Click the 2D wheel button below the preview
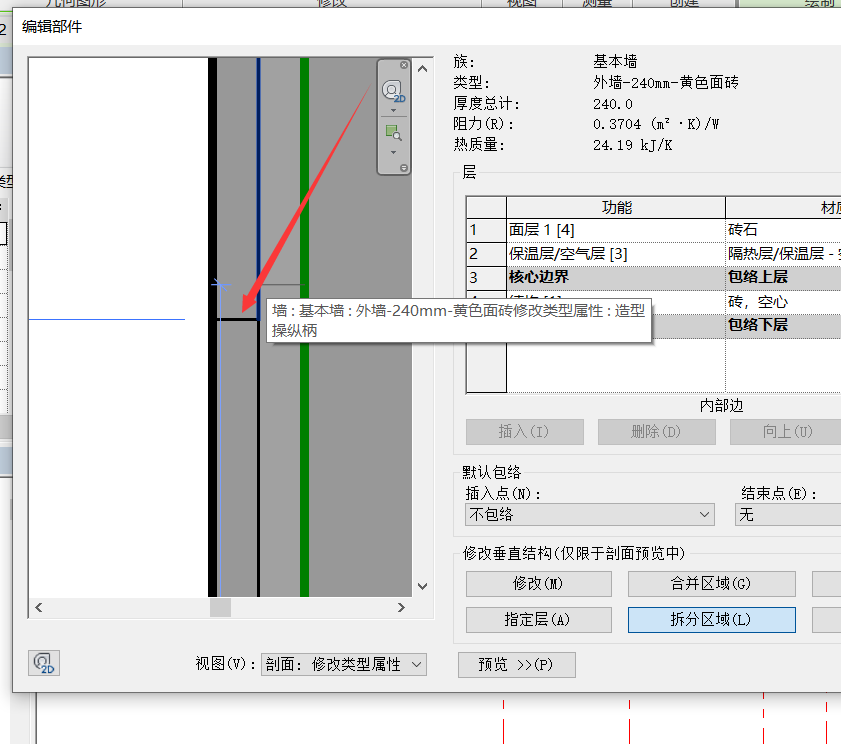Viewport: 841px width, 744px height. point(44,663)
